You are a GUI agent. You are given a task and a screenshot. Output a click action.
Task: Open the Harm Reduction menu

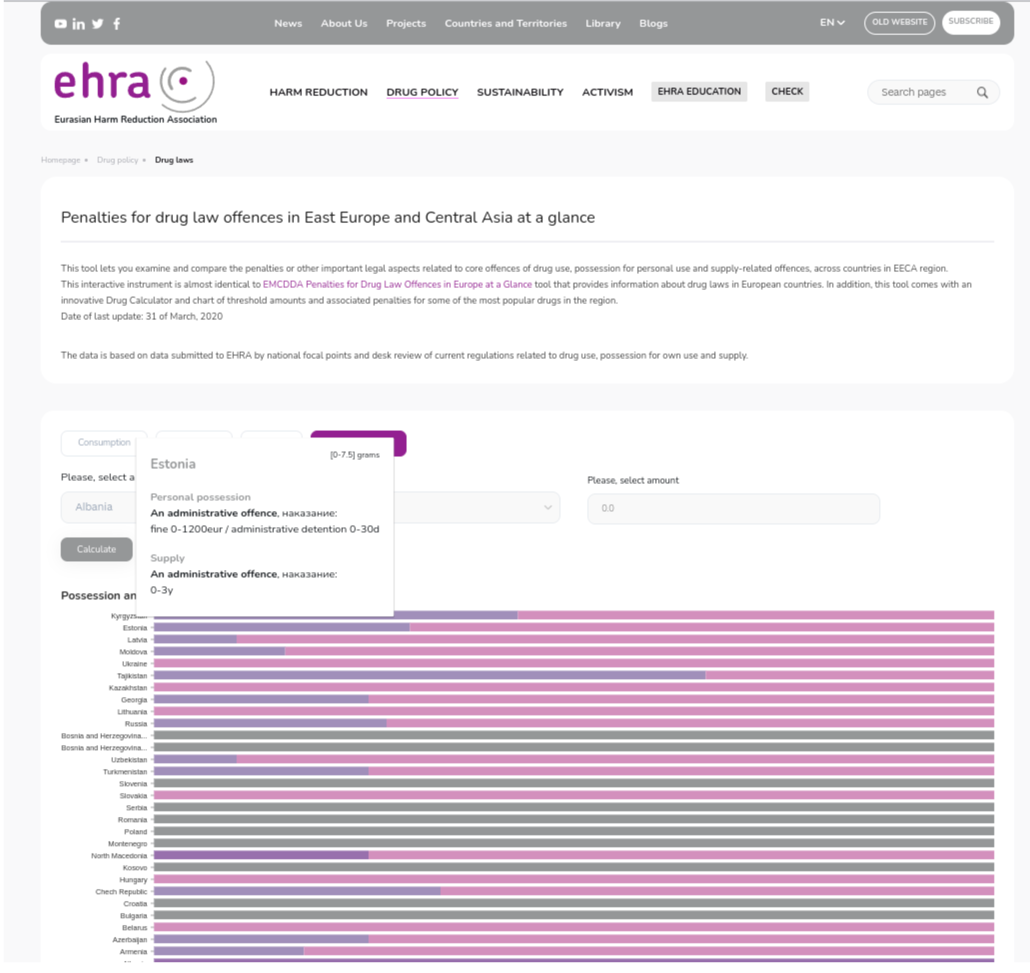tap(318, 92)
